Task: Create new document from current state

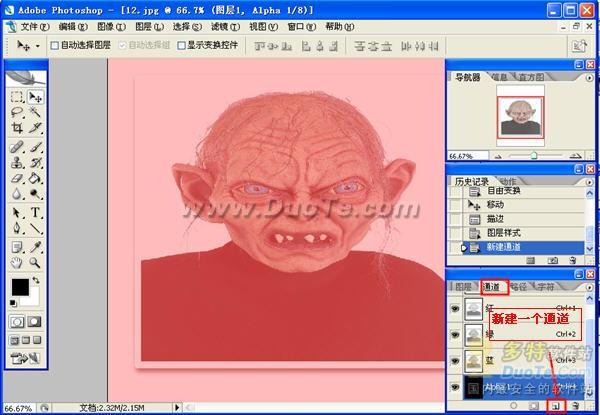Action: (530, 260)
